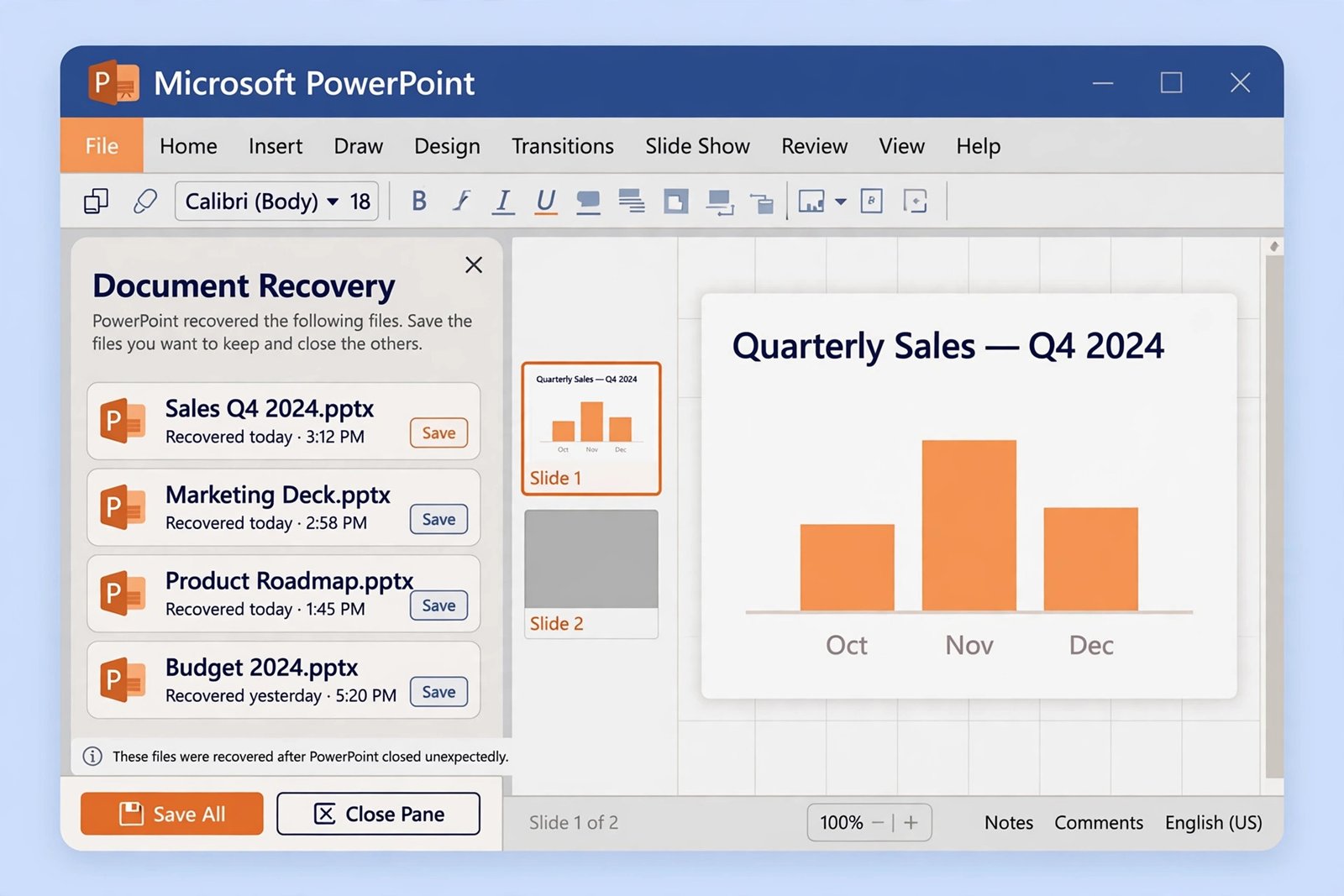Click the monitor with arrow icon
The height and width of the screenshot is (896, 1344).
coord(720,202)
